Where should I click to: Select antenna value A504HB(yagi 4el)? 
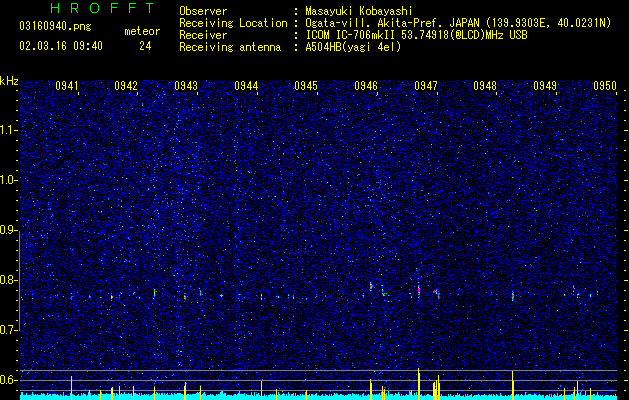(x=353, y=47)
